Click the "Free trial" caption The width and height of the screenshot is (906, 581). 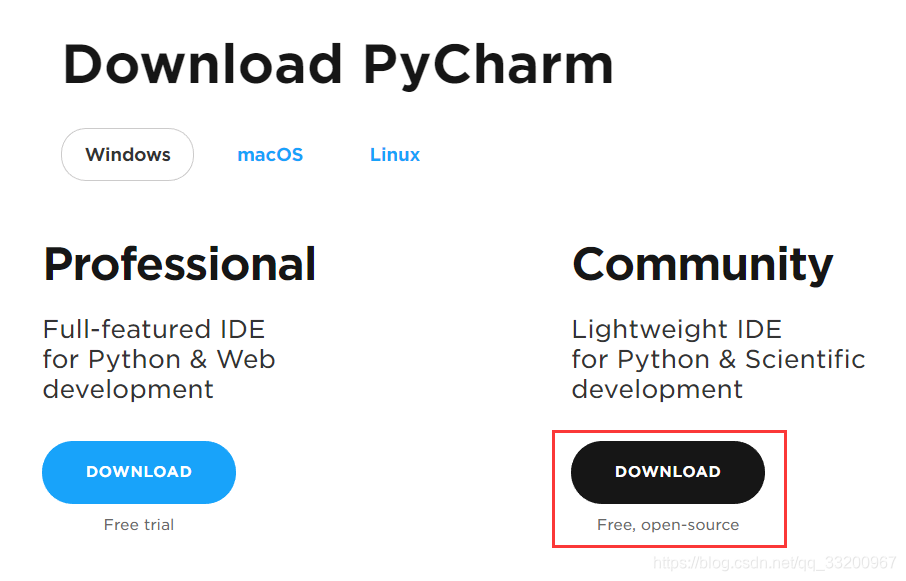click(139, 524)
